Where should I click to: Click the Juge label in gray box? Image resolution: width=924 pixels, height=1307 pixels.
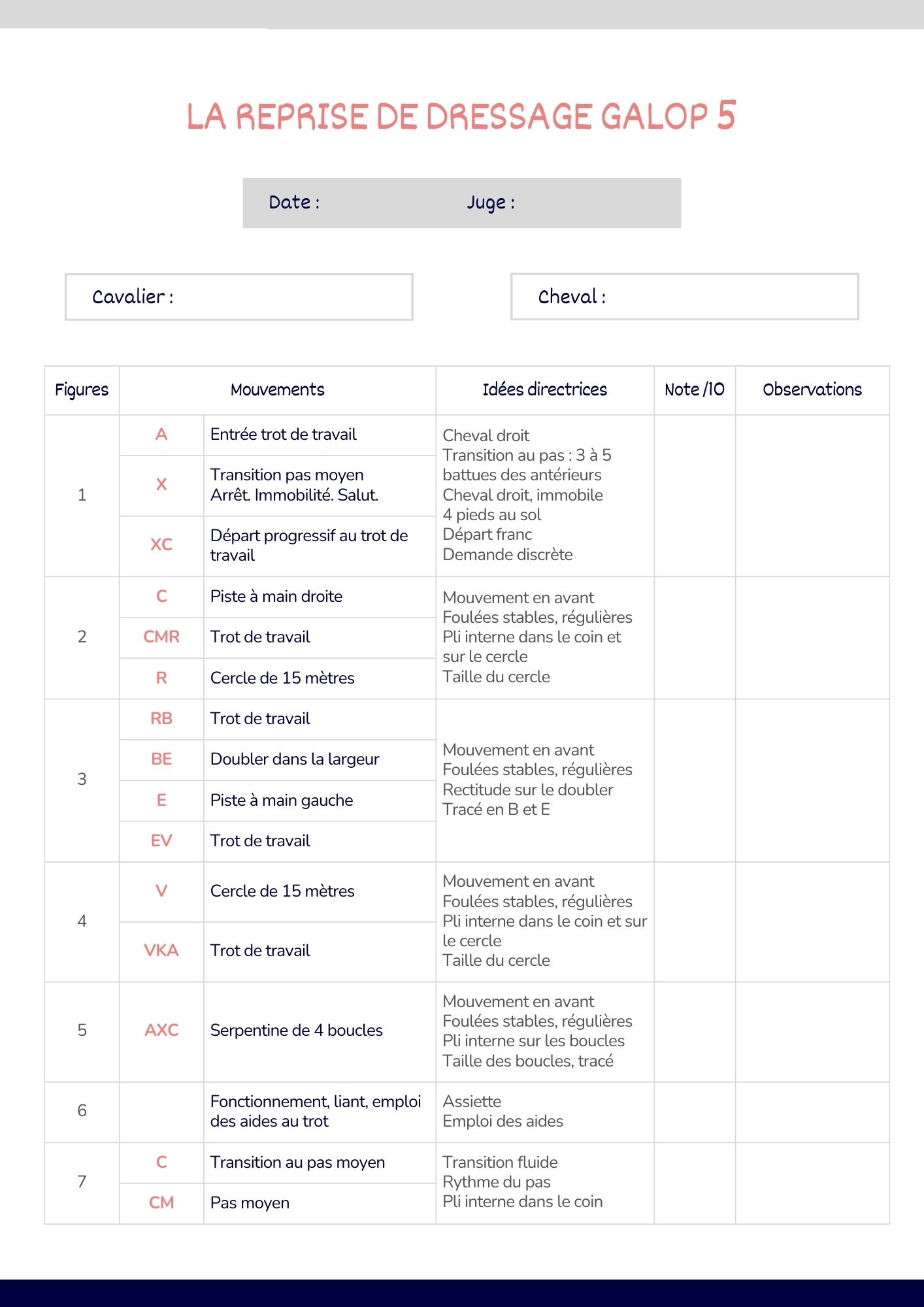[x=490, y=203]
